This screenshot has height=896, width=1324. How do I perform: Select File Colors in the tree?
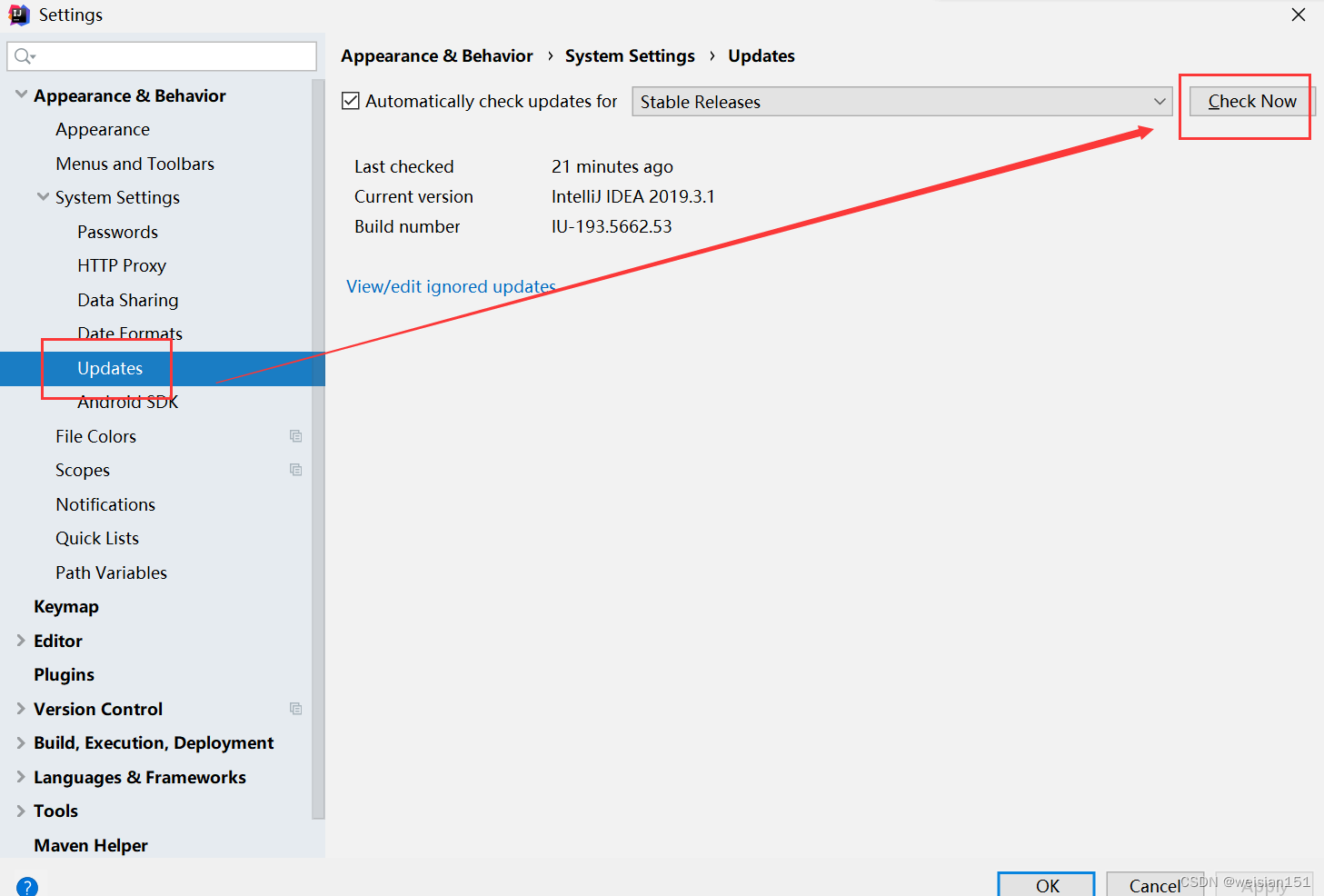tap(95, 436)
